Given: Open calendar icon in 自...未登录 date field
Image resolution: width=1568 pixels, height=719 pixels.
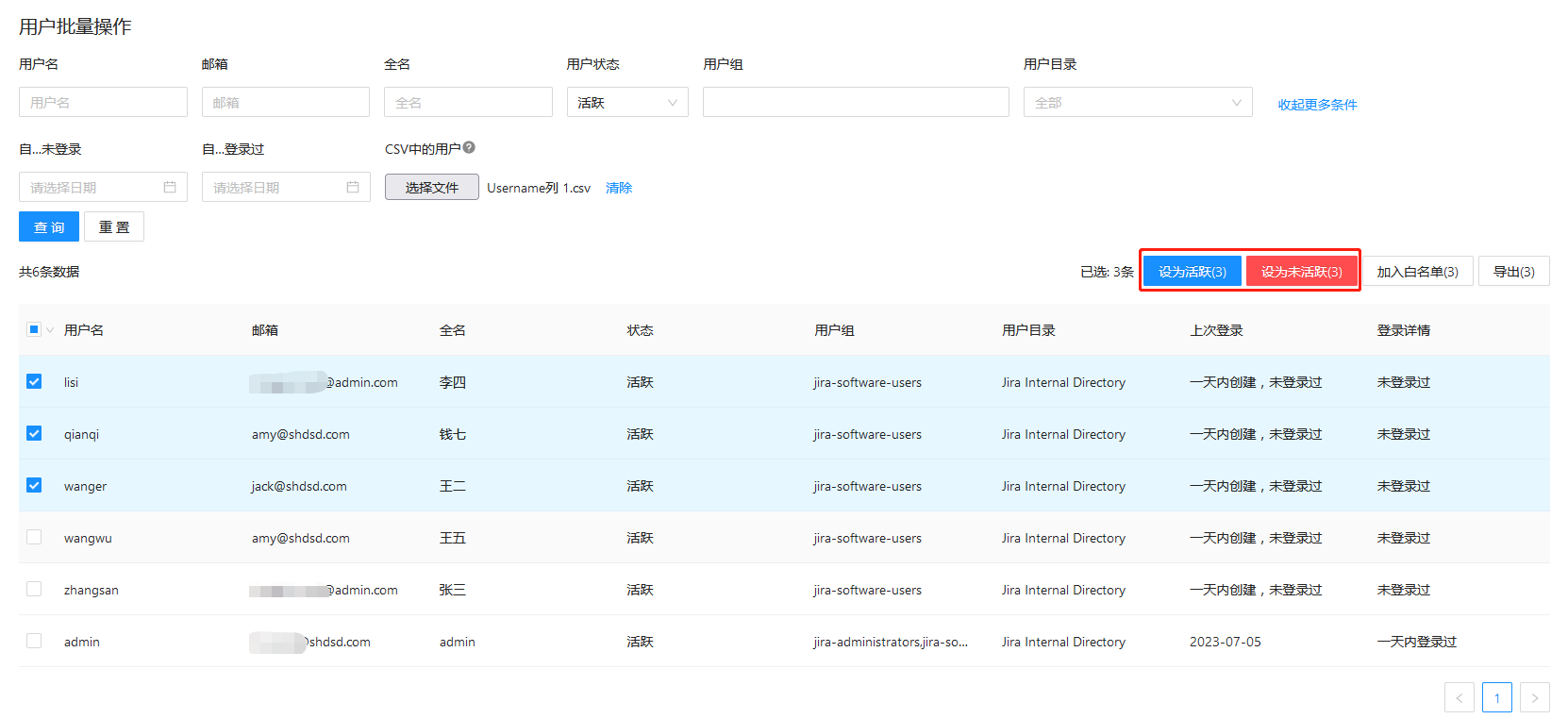Looking at the screenshot, I should (170, 187).
